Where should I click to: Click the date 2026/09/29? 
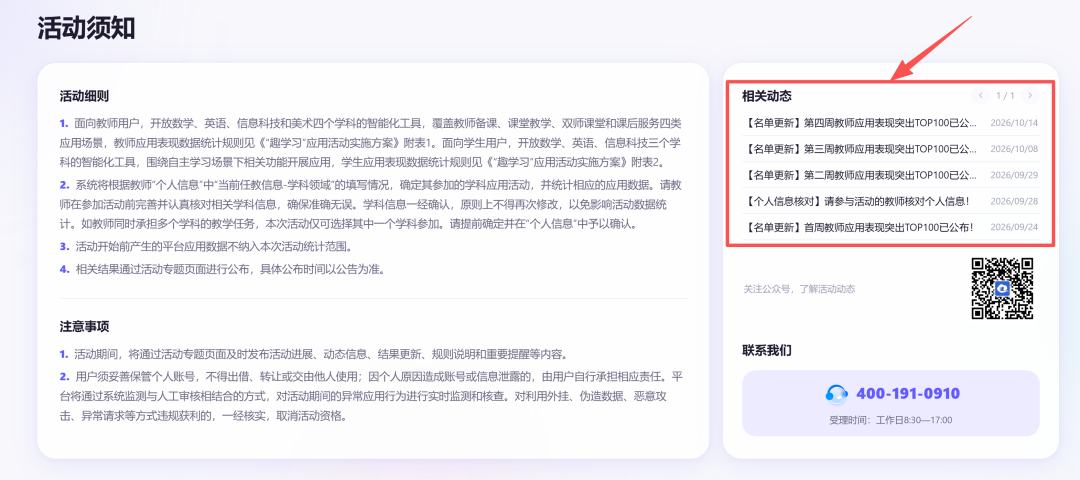coord(1014,175)
